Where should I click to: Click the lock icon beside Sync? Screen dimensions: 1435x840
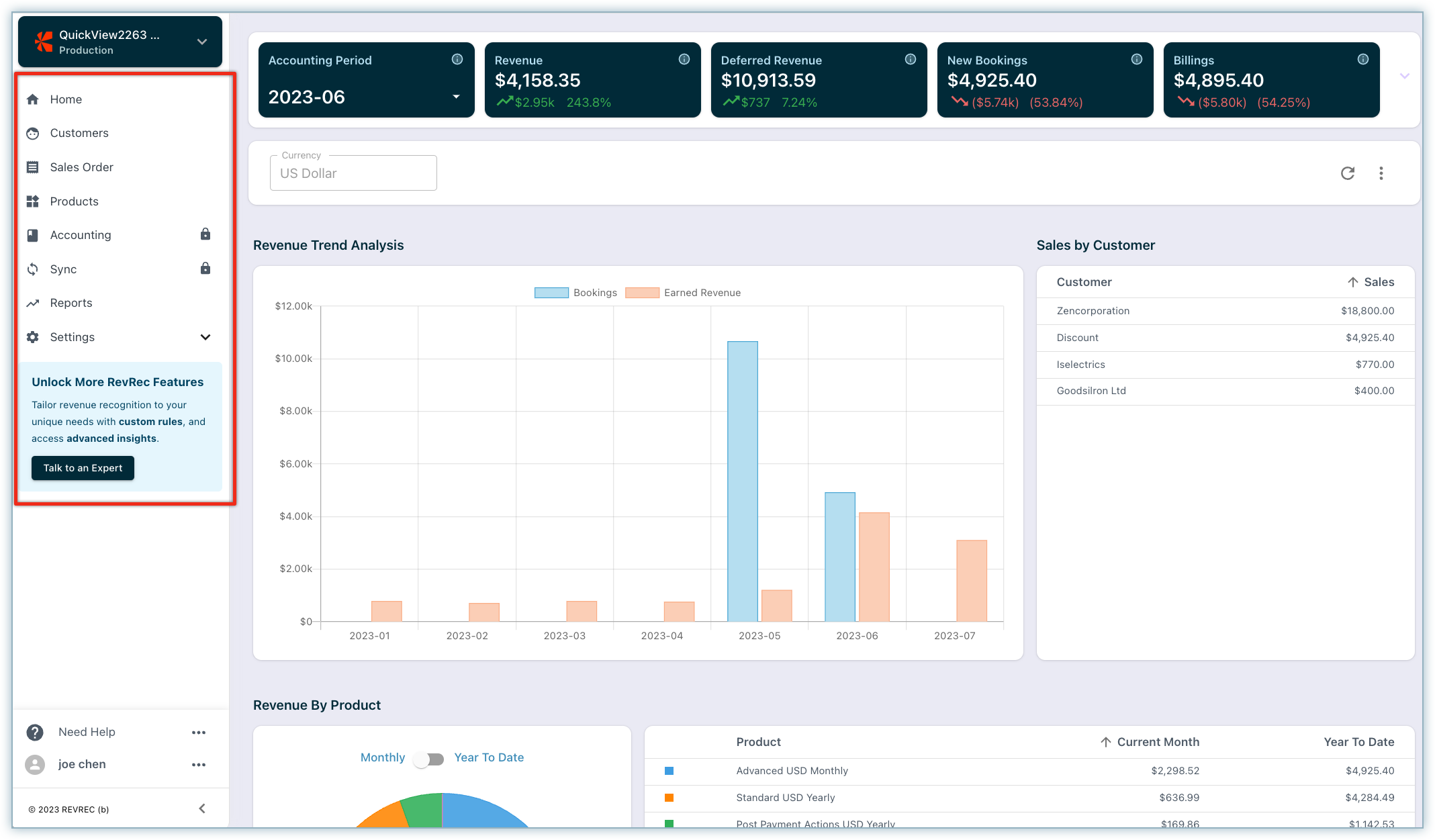tap(205, 268)
